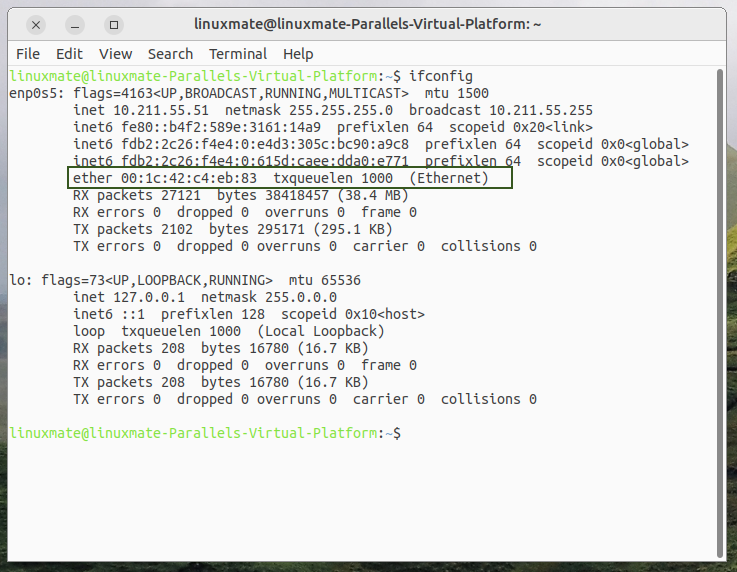Open the Edit menu
Screen dimensions: 737x572
coord(69,53)
